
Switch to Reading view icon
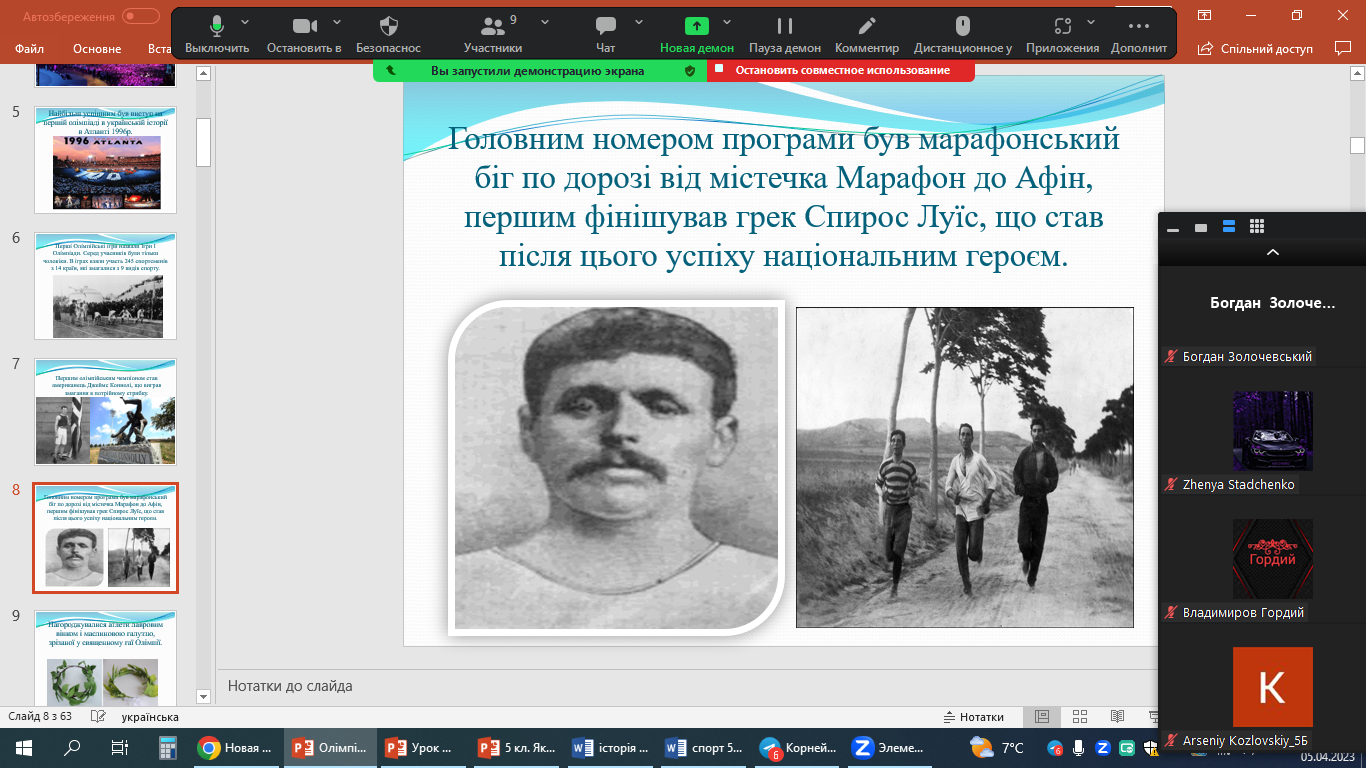pos(1118,717)
